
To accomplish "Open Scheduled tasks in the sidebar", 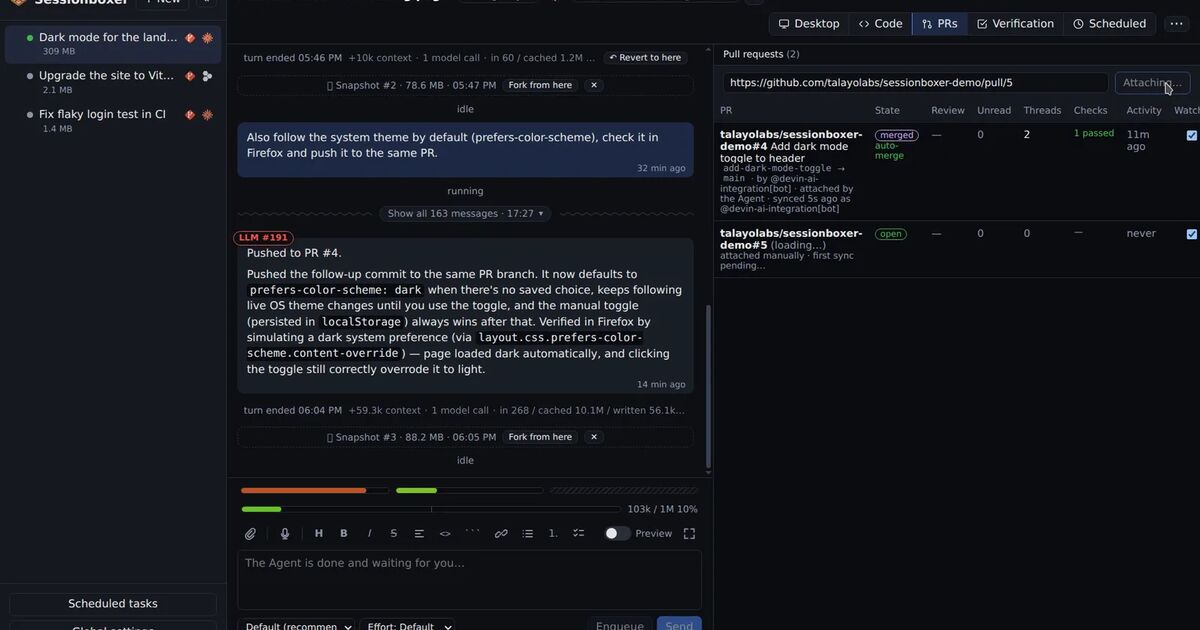I will [113, 604].
